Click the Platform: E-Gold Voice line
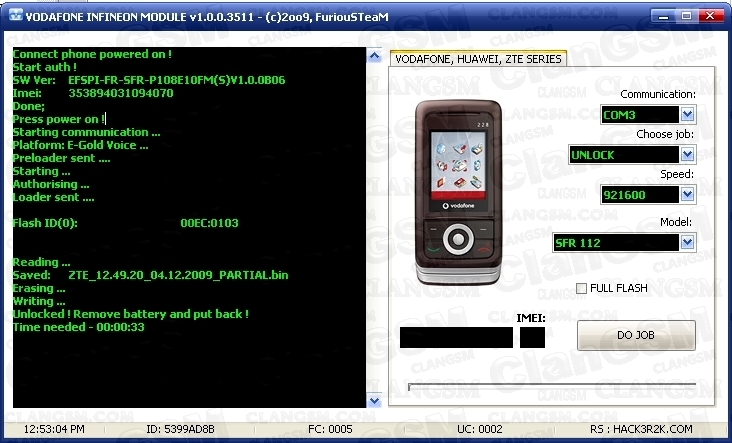732x443 pixels. point(80,145)
